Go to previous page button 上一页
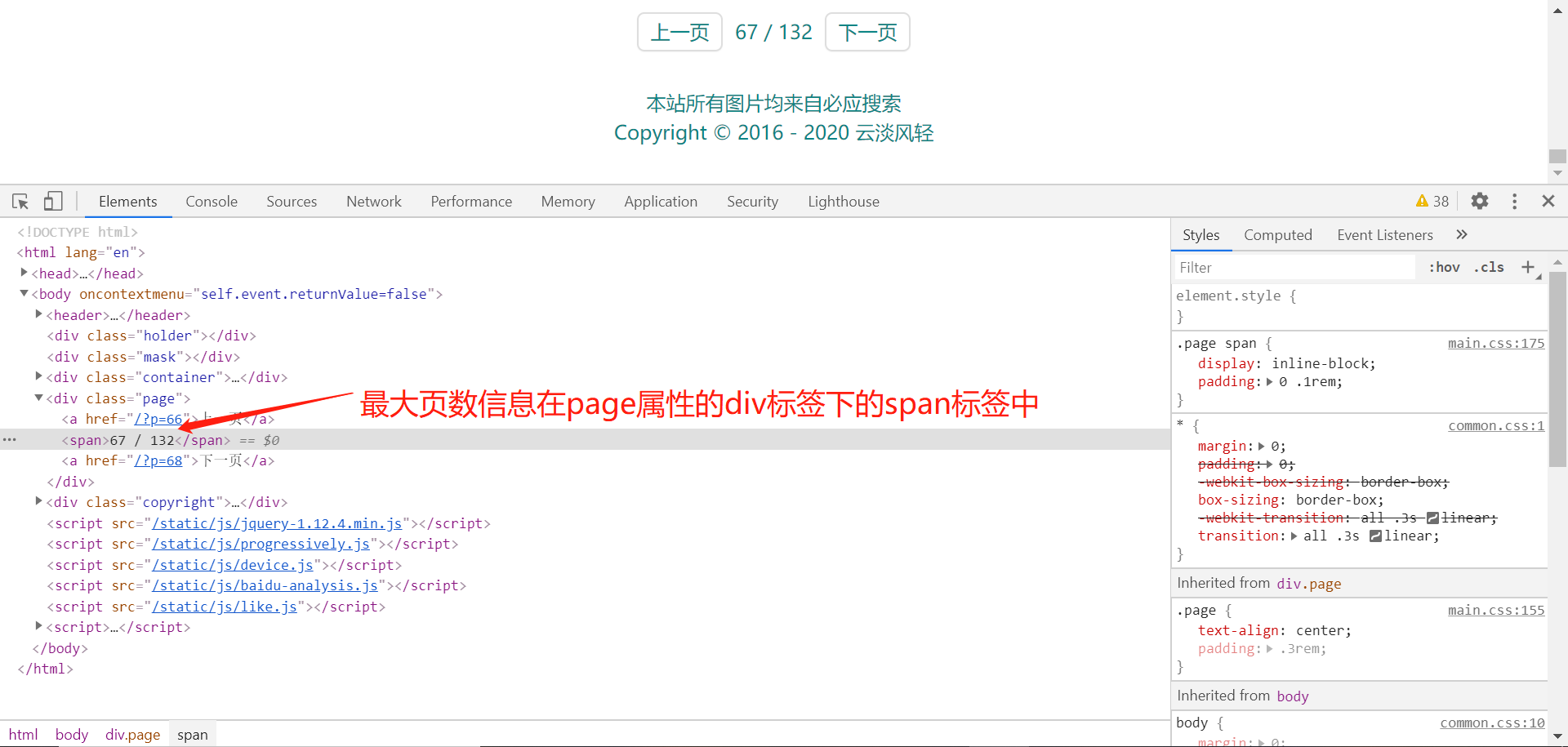Image resolution: width=1568 pixels, height=747 pixels. tap(679, 32)
